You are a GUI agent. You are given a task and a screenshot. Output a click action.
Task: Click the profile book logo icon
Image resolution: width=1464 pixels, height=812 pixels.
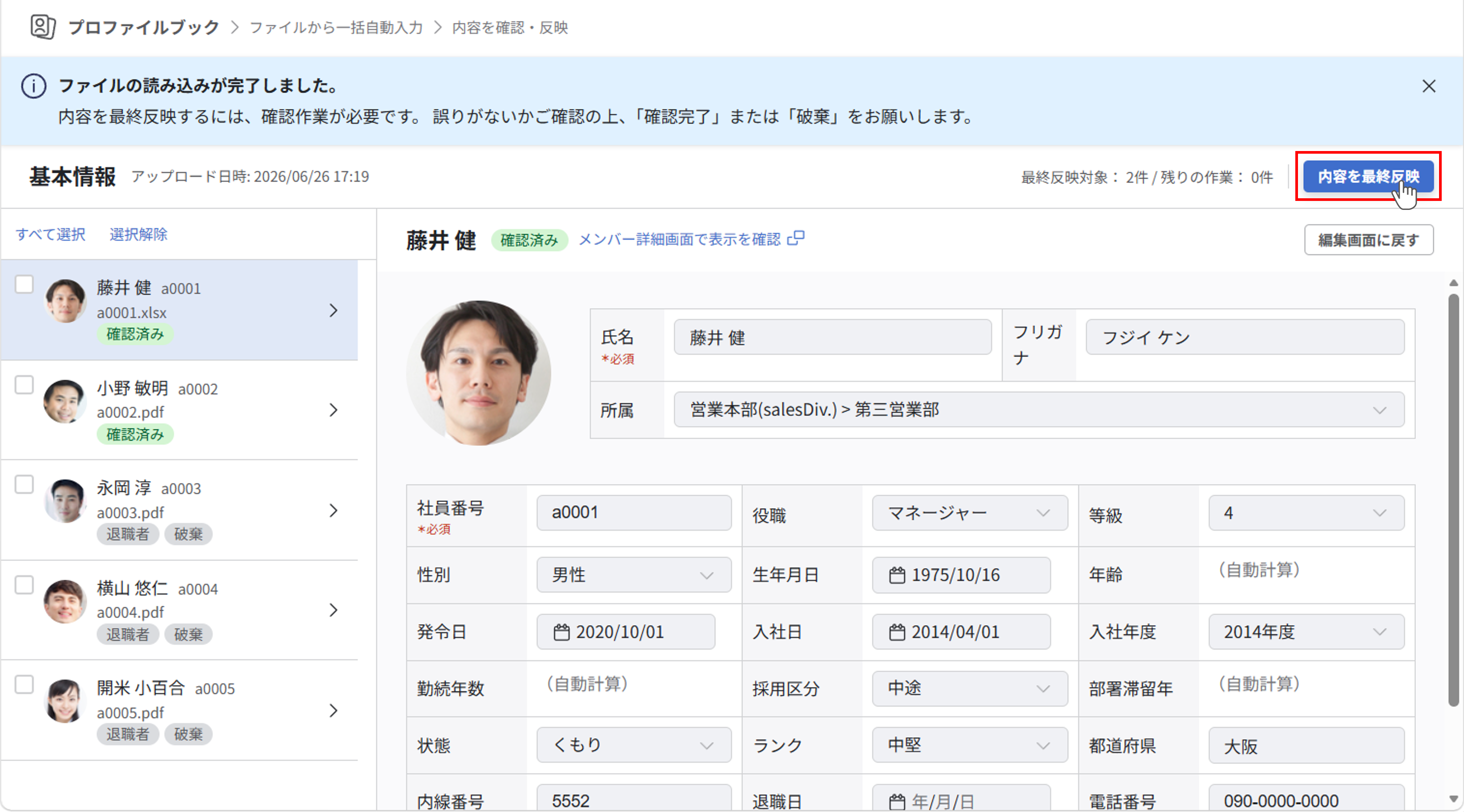pyautogui.click(x=43, y=27)
